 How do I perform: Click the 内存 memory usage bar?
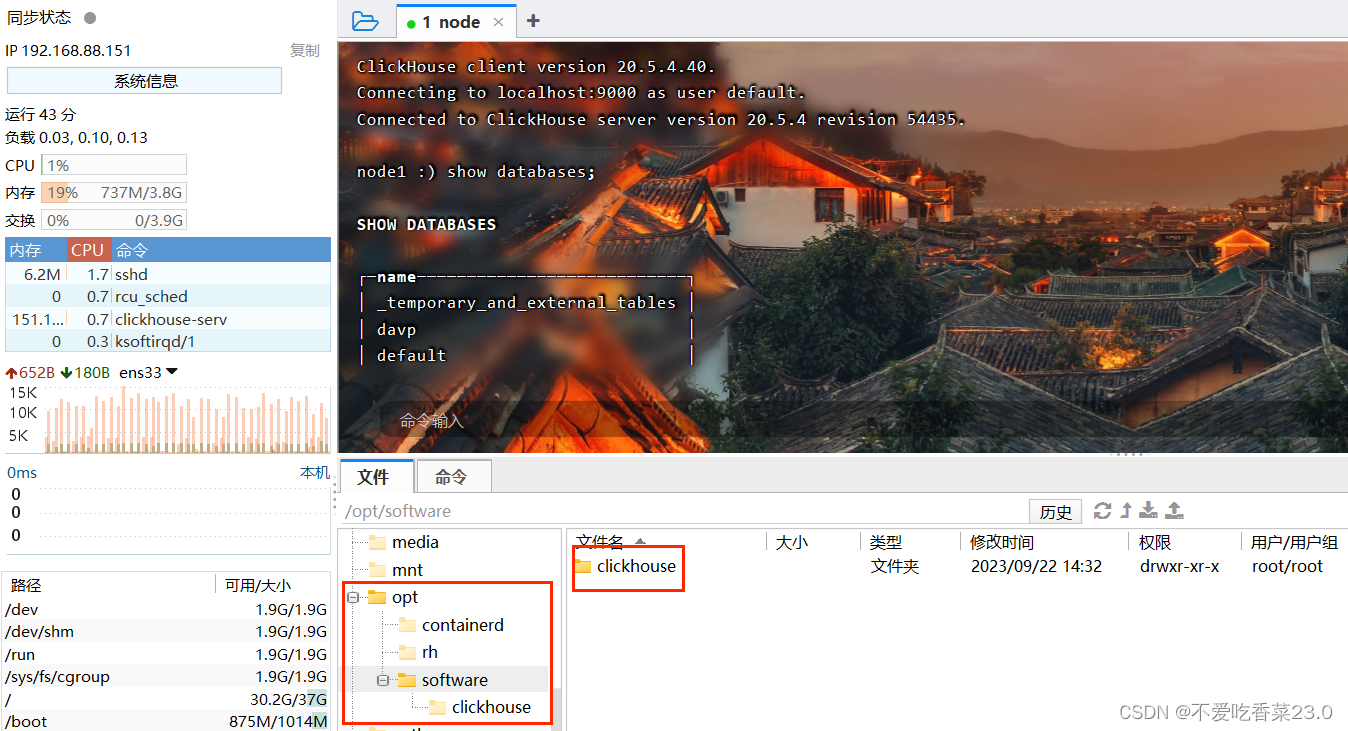[114, 193]
